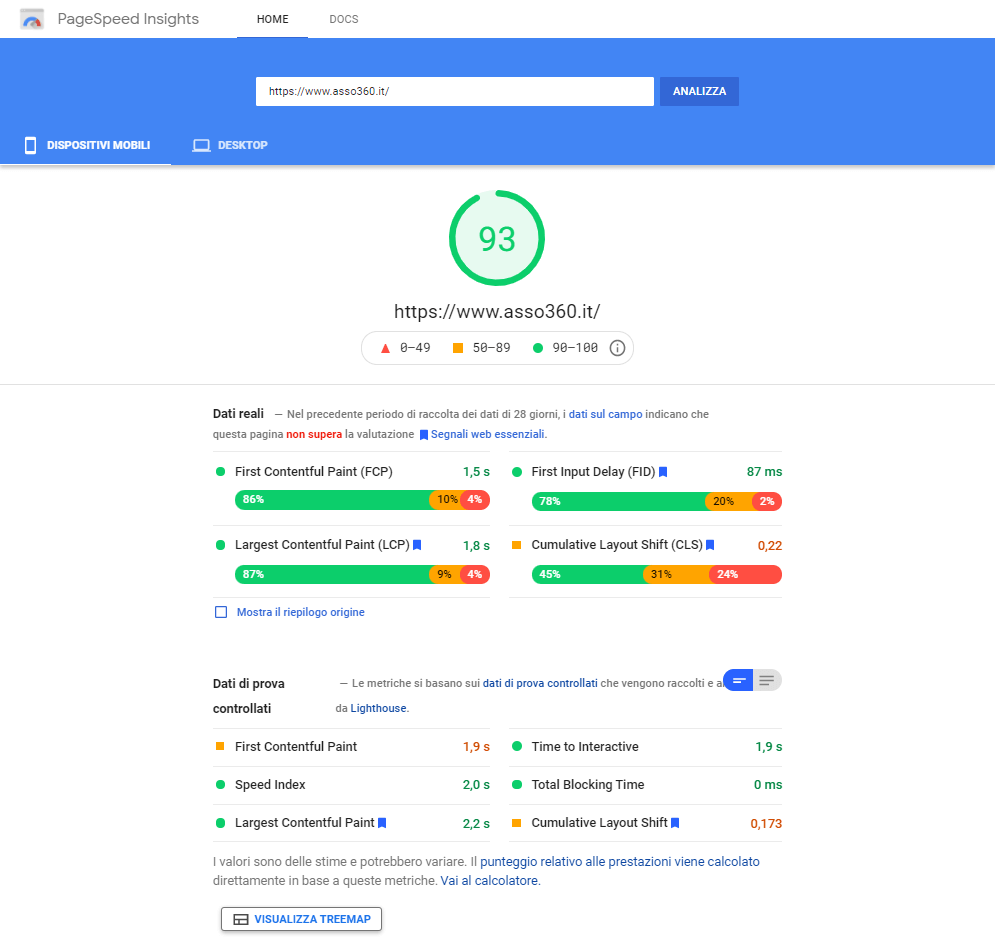Click the treemap icon in Visualizza Treemap button
The image size is (995, 946).
pyautogui.click(x=241, y=919)
